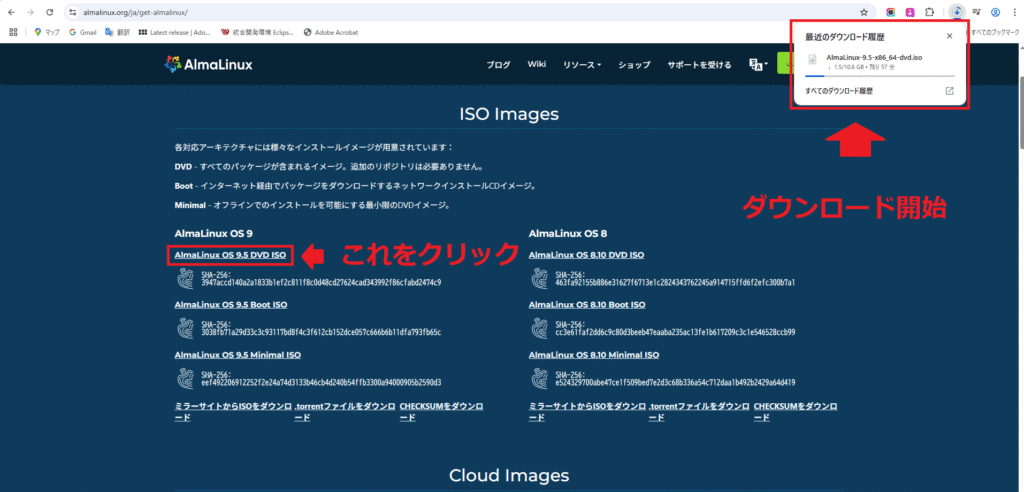This screenshot has height=492, width=1024.
Task: Reload the page with refresh icon
Action: (x=50, y=12)
